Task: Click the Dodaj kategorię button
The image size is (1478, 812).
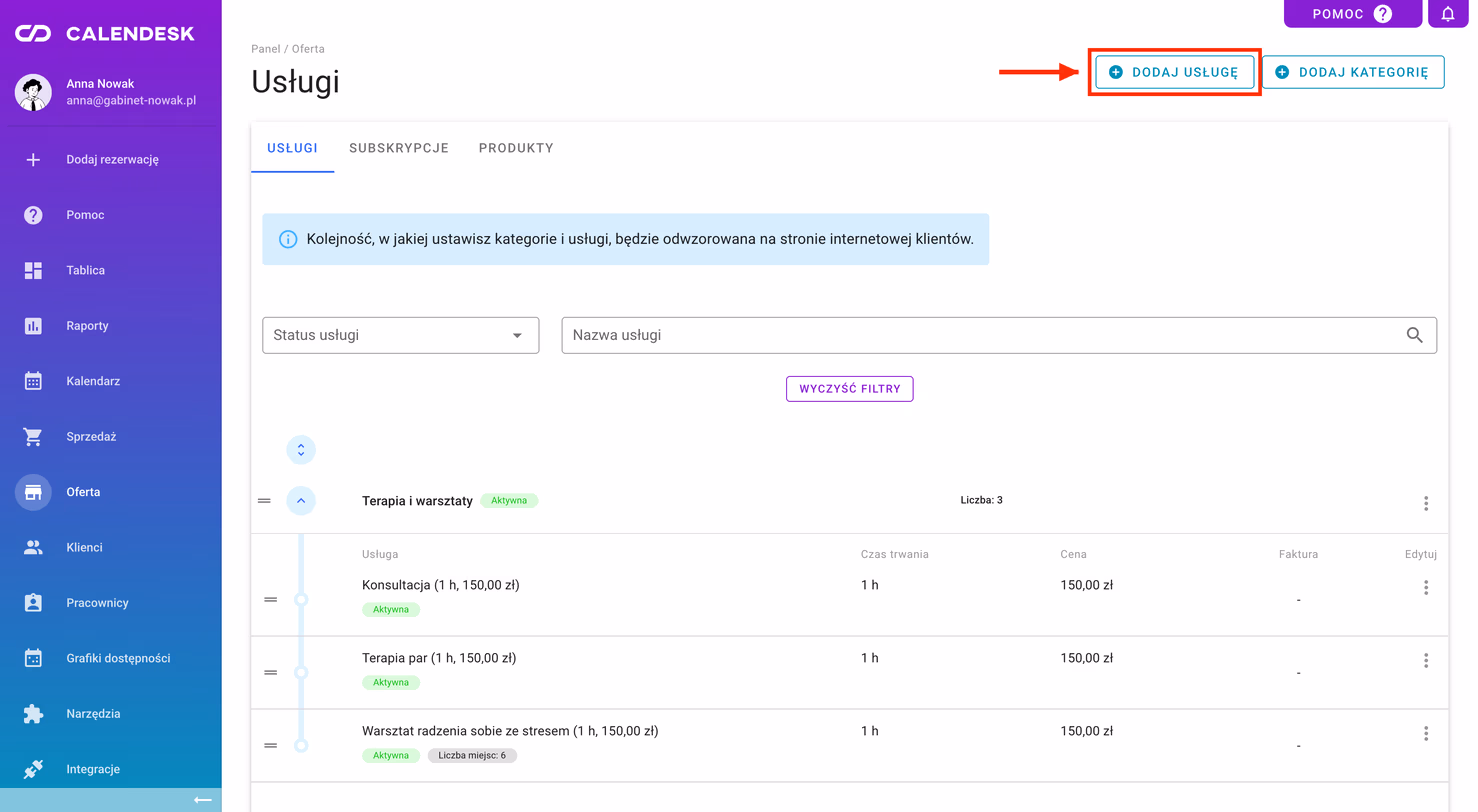Action: pyautogui.click(x=1353, y=72)
